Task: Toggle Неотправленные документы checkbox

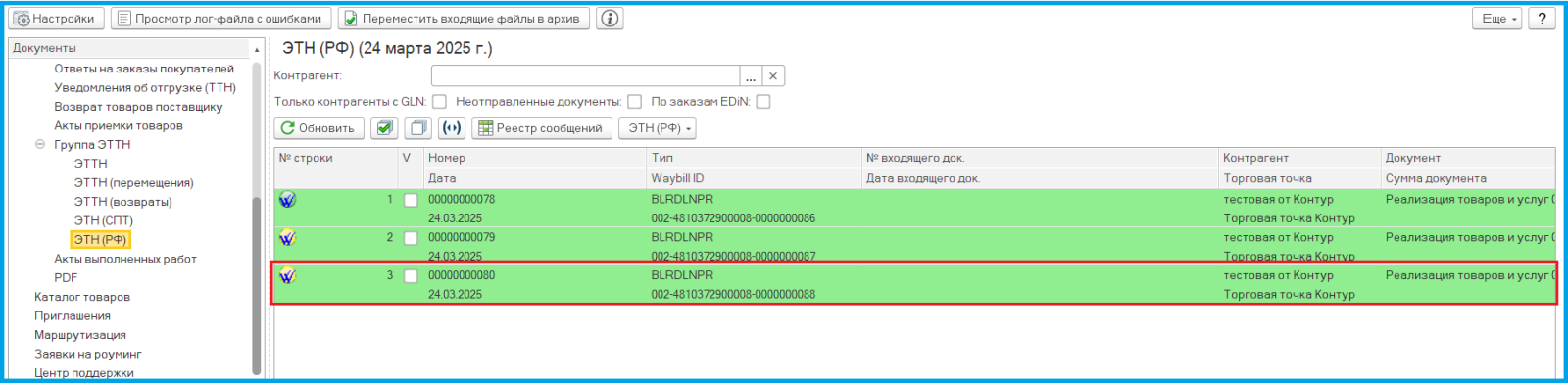Action: click(635, 102)
